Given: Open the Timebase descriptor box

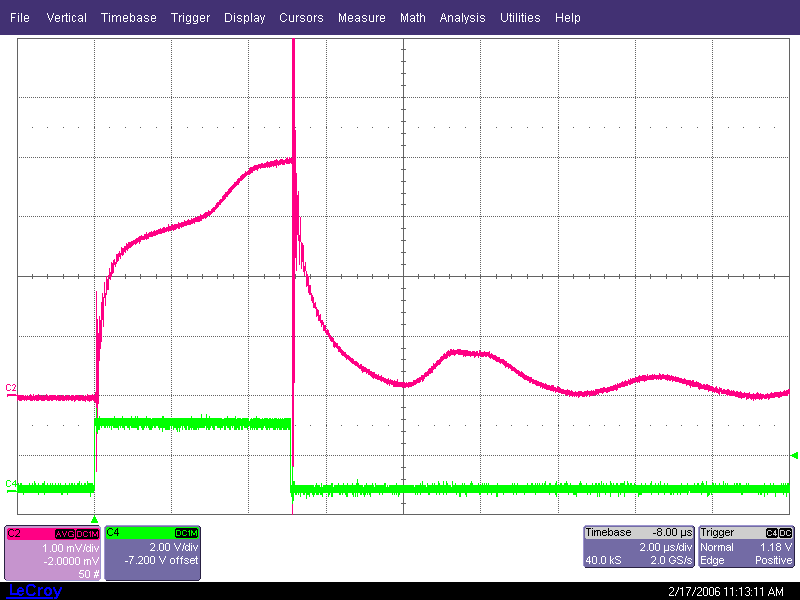Looking at the screenshot, I should 639,546.
